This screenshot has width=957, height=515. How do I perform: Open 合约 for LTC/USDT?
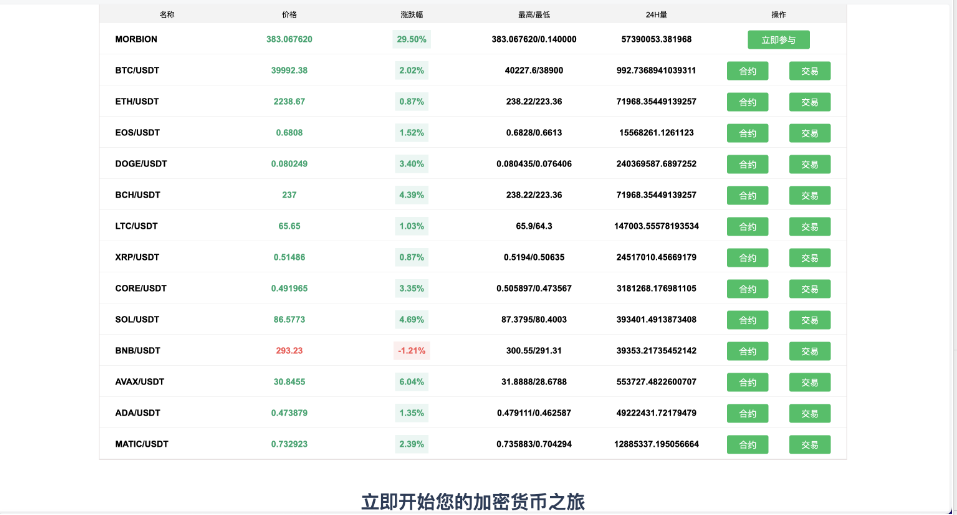tap(747, 227)
